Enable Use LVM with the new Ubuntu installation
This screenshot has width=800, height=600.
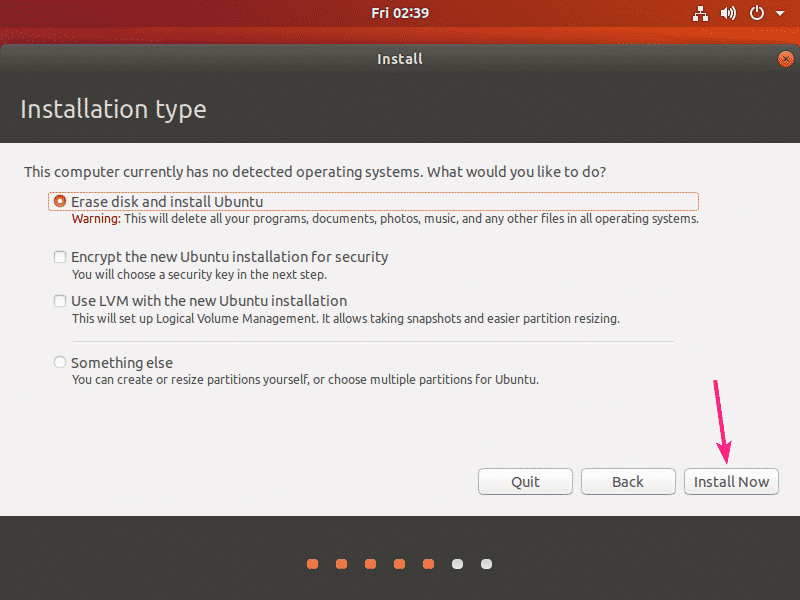tap(59, 300)
